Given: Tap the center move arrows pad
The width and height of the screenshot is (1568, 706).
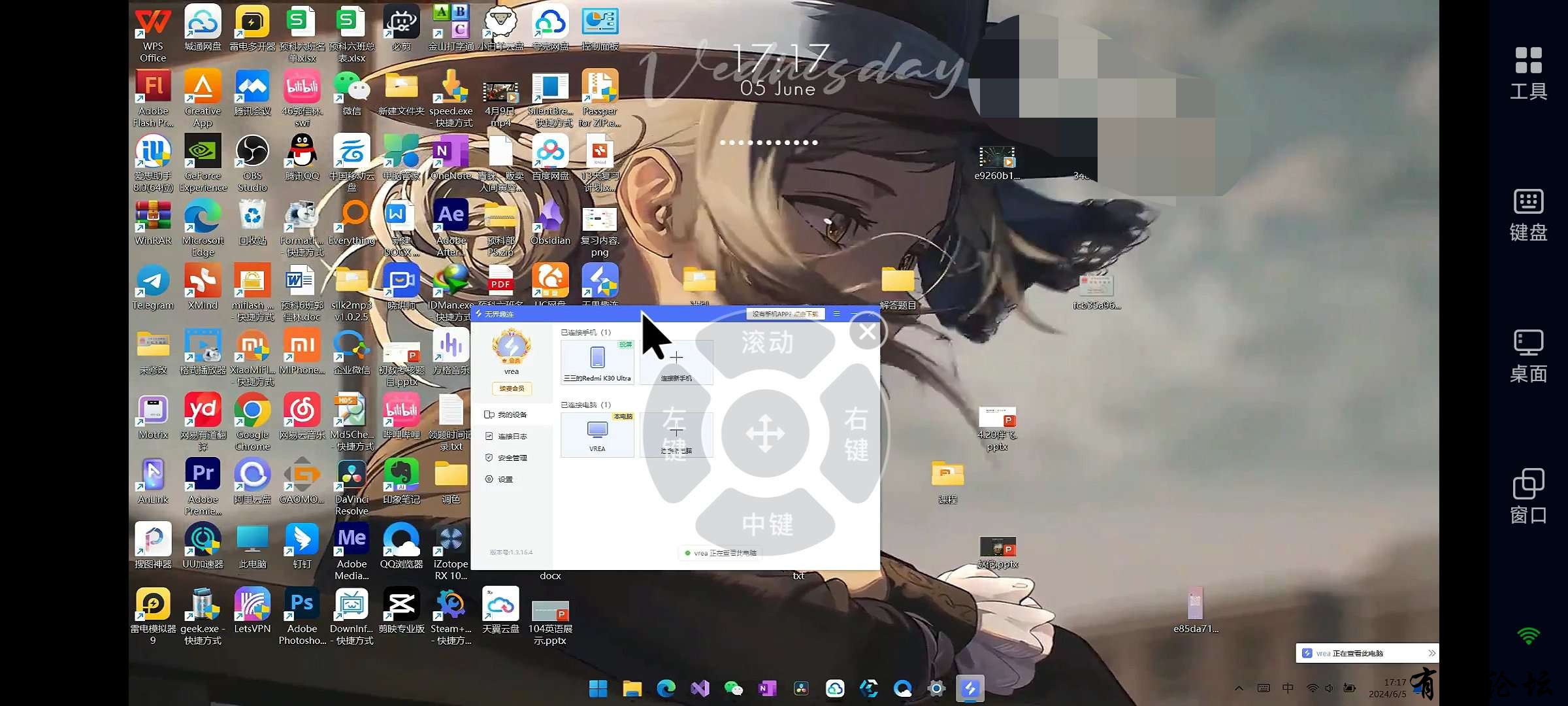Looking at the screenshot, I should [766, 433].
